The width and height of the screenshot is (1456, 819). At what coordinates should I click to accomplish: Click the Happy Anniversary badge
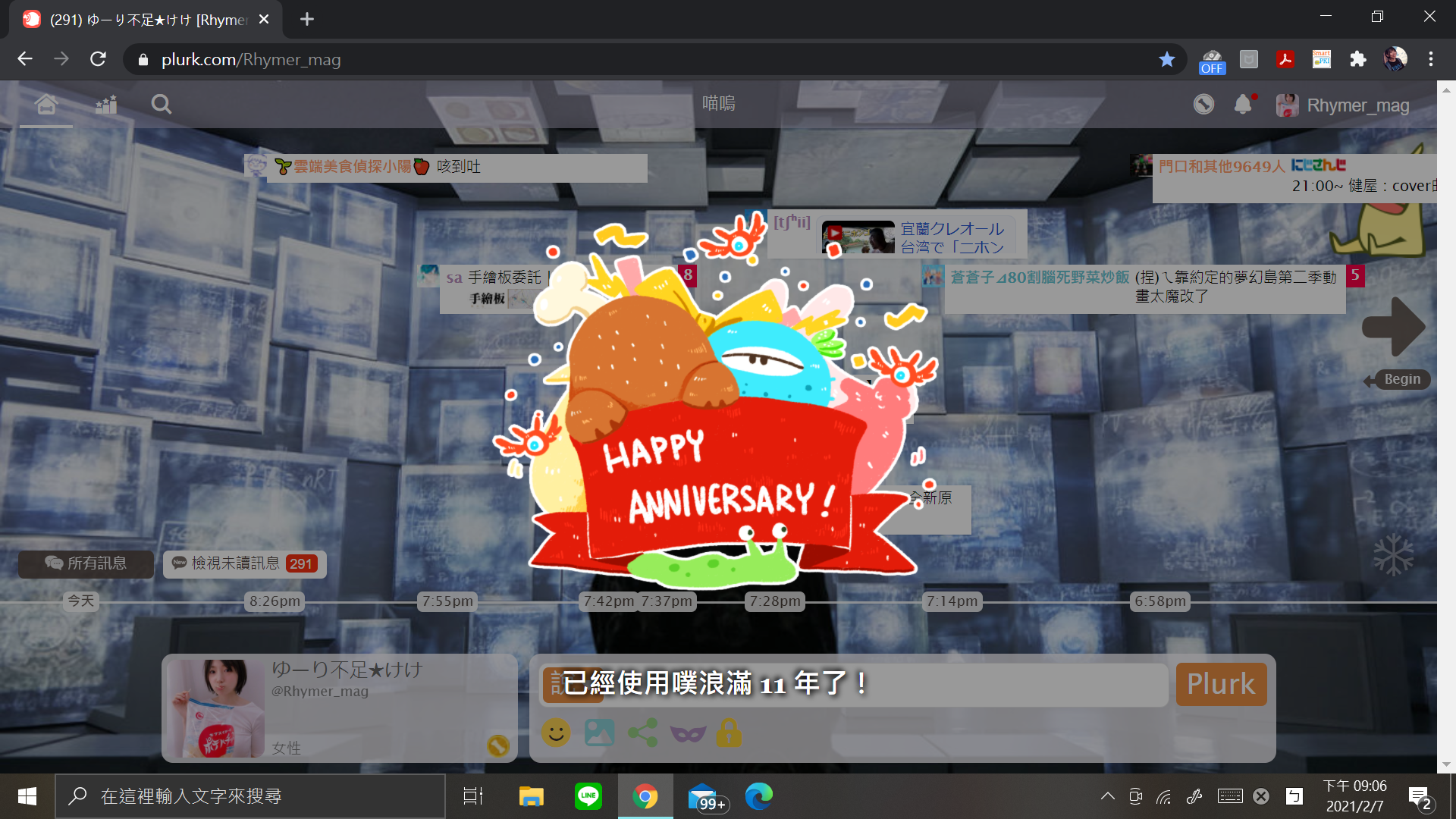coord(717,402)
